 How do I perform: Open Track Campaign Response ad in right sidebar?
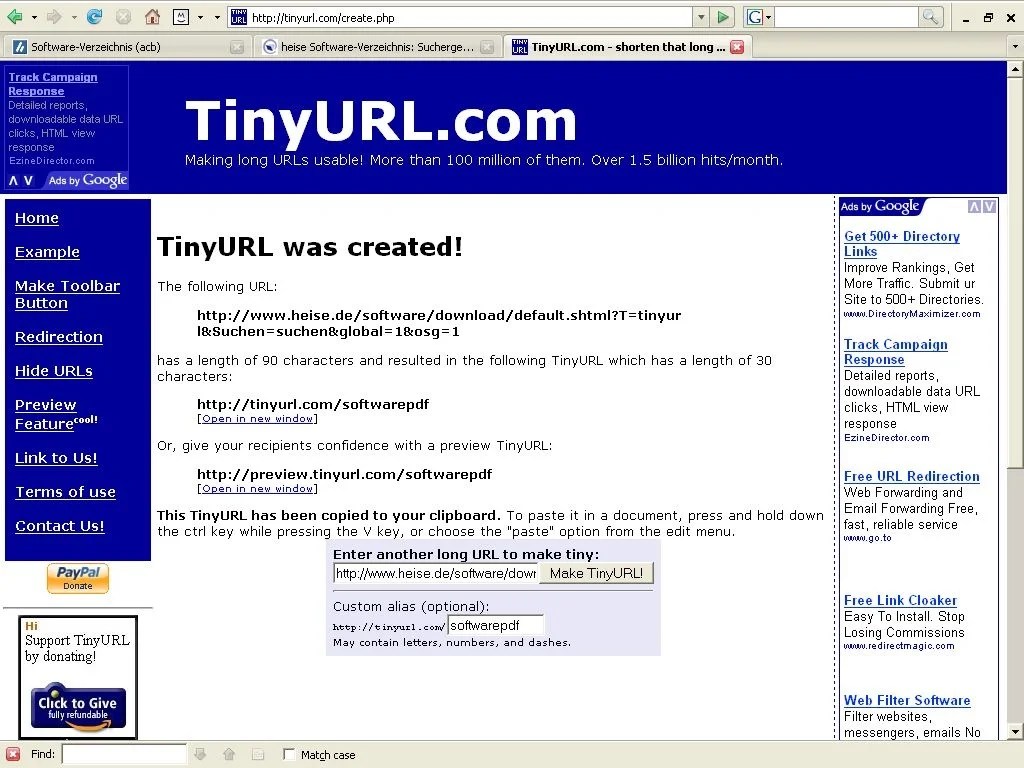pos(895,351)
